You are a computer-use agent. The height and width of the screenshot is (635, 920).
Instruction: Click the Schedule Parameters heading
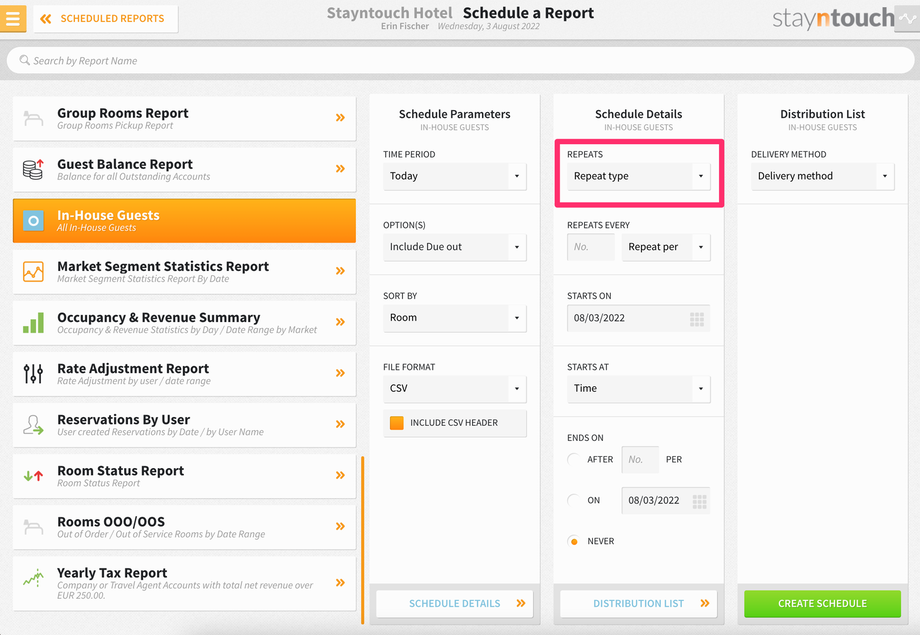pyautogui.click(x=455, y=114)
